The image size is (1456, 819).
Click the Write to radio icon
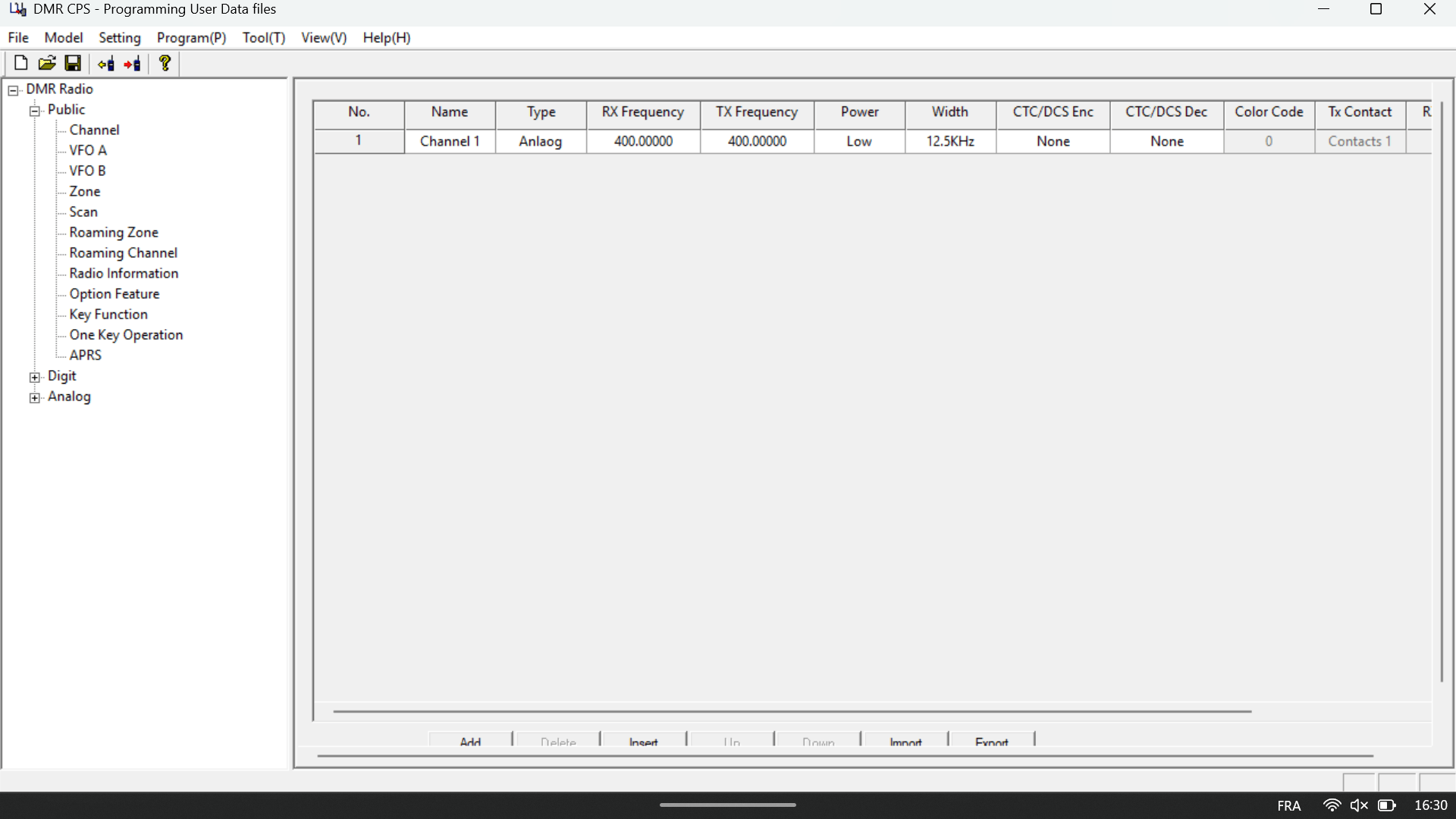[x=133, y=64]
